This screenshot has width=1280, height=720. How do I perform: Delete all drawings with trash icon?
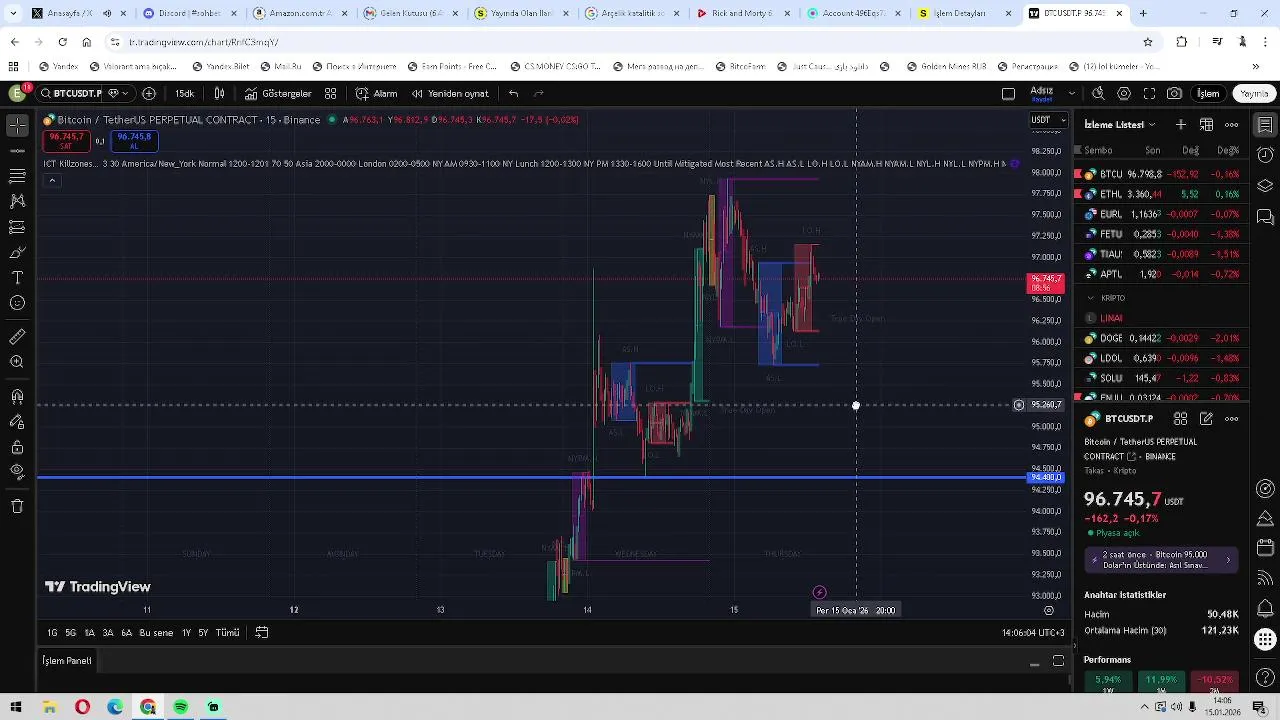(17, 506)
